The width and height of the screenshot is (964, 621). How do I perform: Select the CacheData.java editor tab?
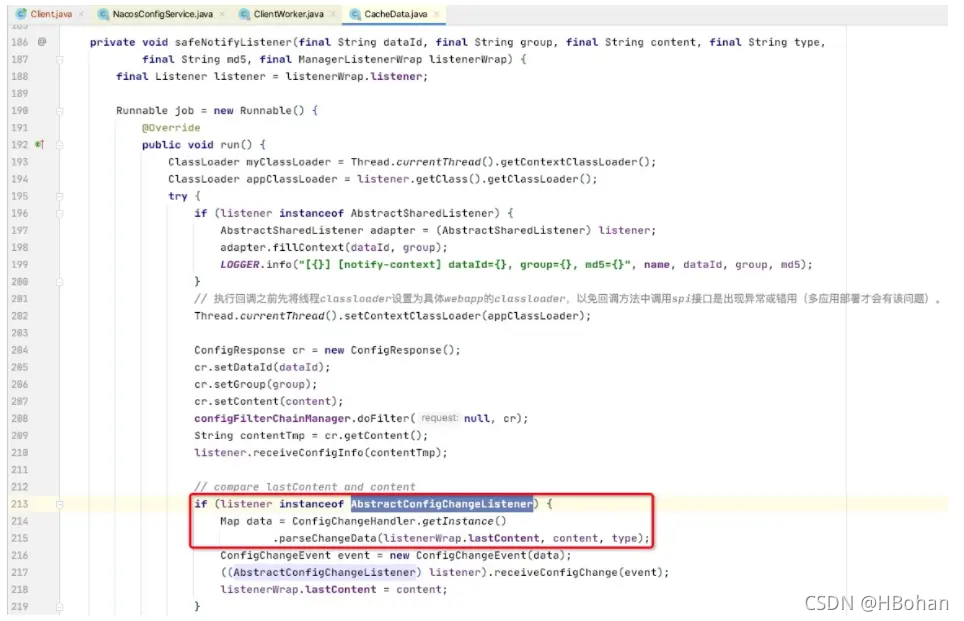point(395,14)
